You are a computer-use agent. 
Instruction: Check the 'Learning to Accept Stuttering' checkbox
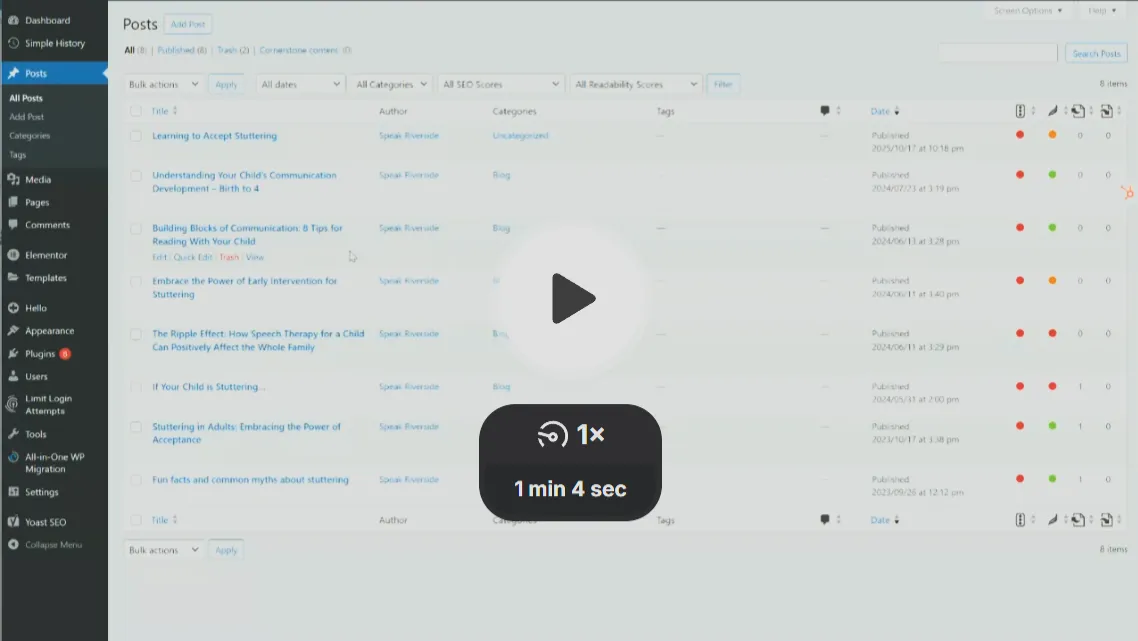[136, 136]
